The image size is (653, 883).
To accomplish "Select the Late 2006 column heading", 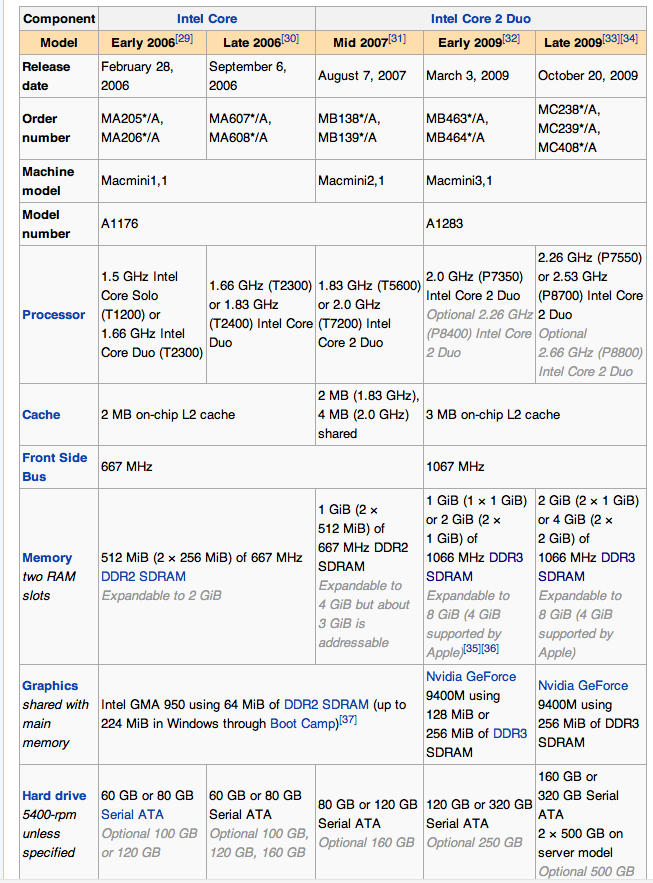I will click(261, 43).
